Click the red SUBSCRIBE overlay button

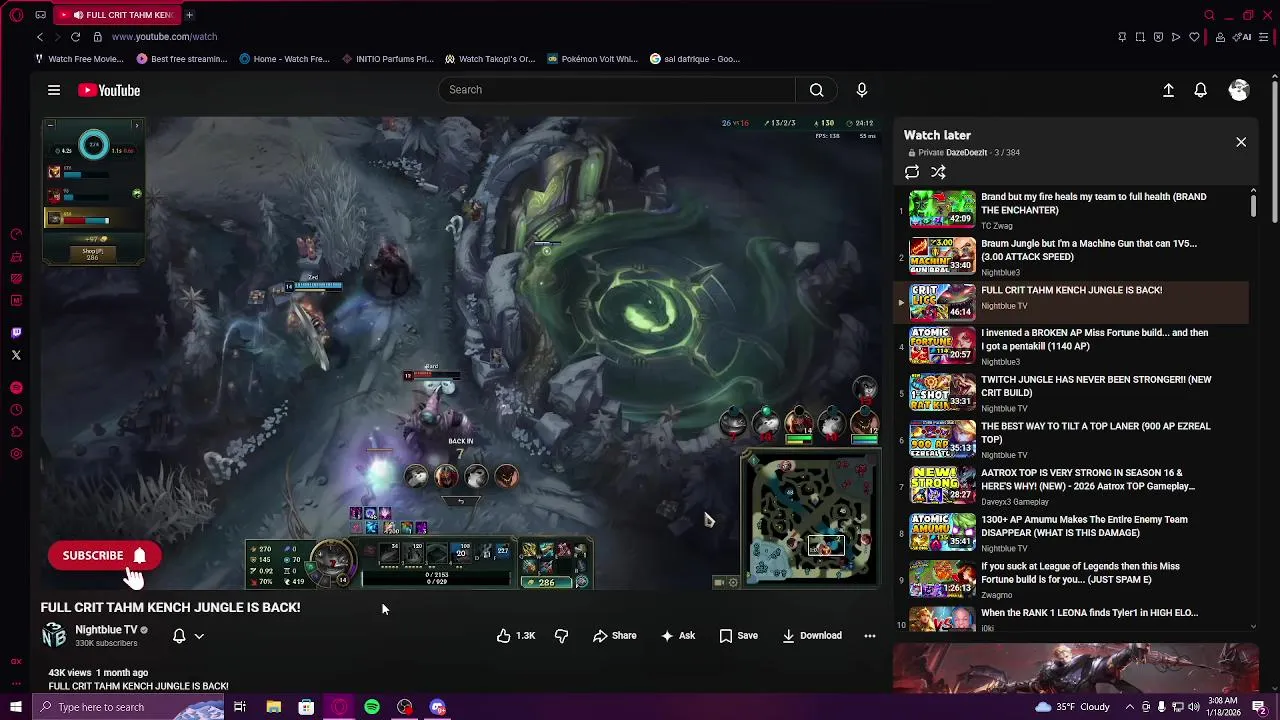pyautogui.click(x=104, y=556)
